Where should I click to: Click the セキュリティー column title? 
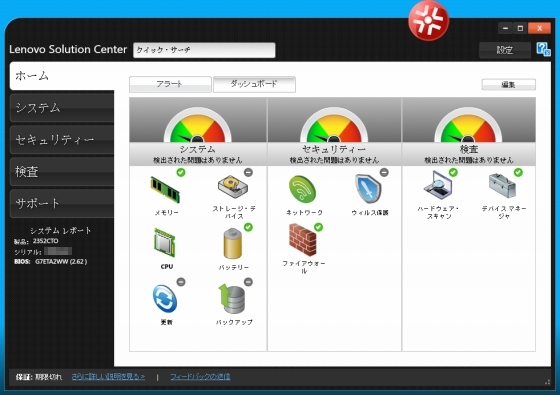coord(334,149)
